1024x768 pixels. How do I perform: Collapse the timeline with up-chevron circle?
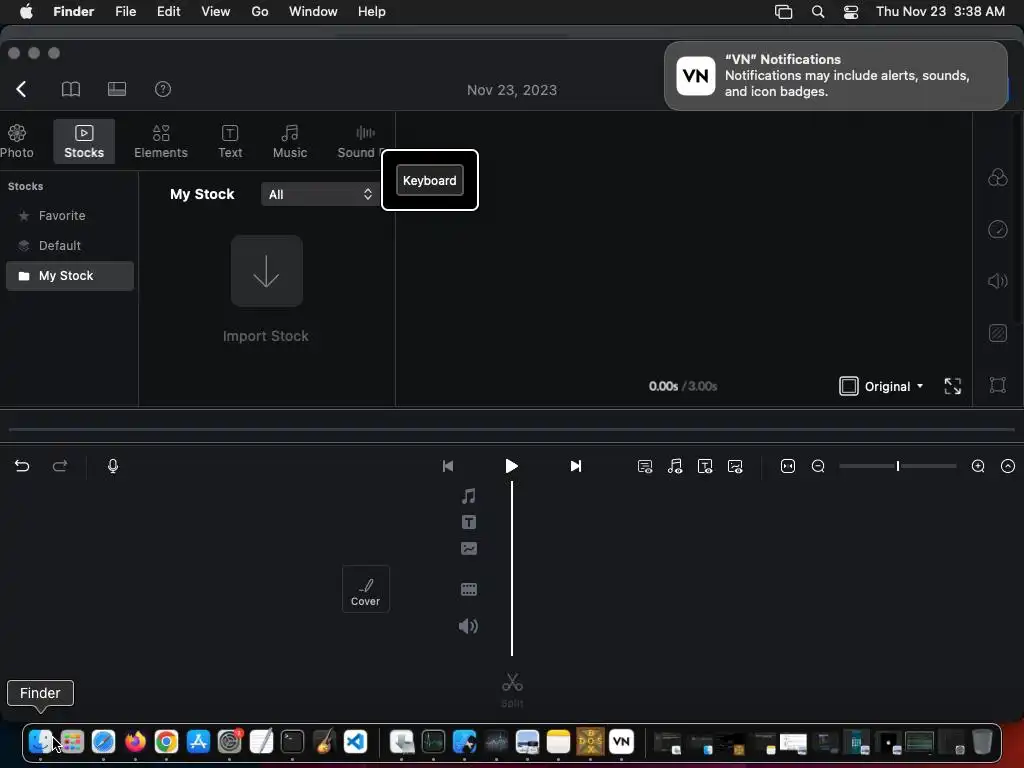[1008, 466]
